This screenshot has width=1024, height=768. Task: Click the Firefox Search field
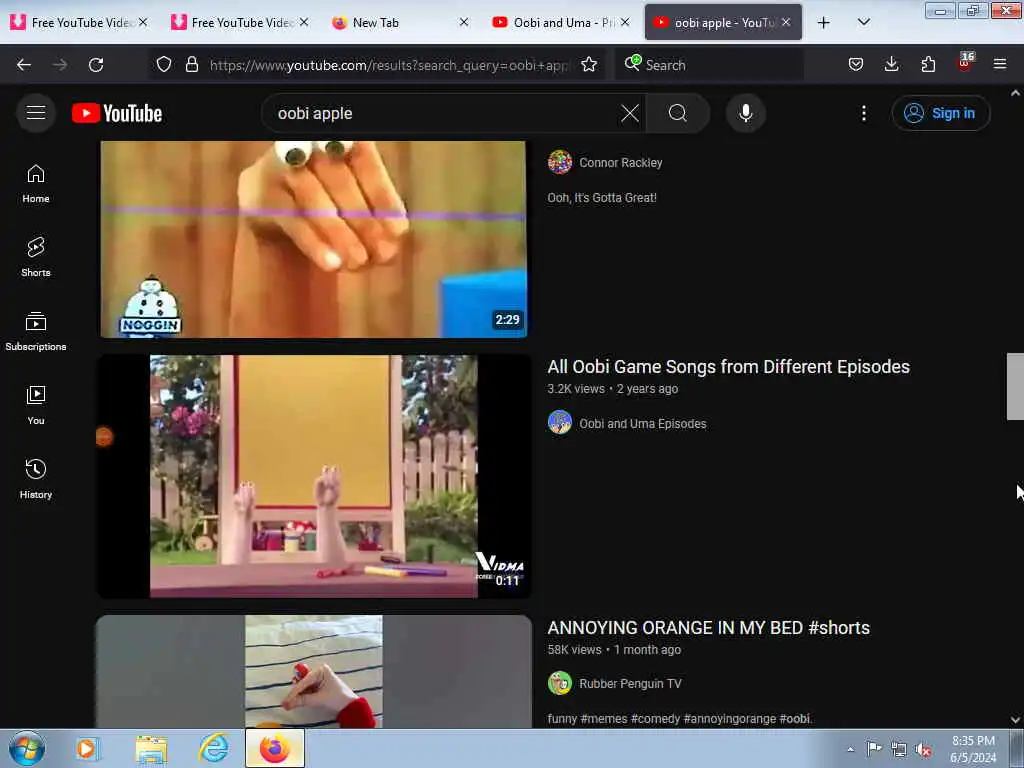point(709,65)
